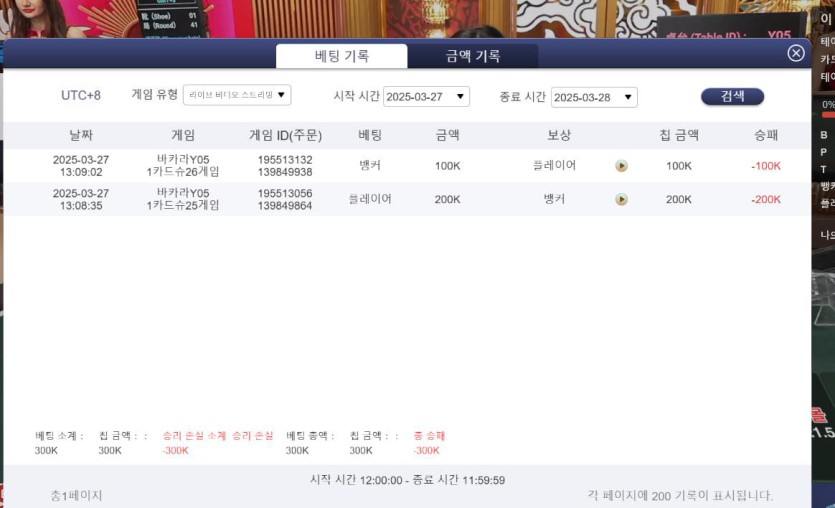Select game ID 195513056 in second row
The height and width of the screenshot is (508, 835).
(285, 193)
